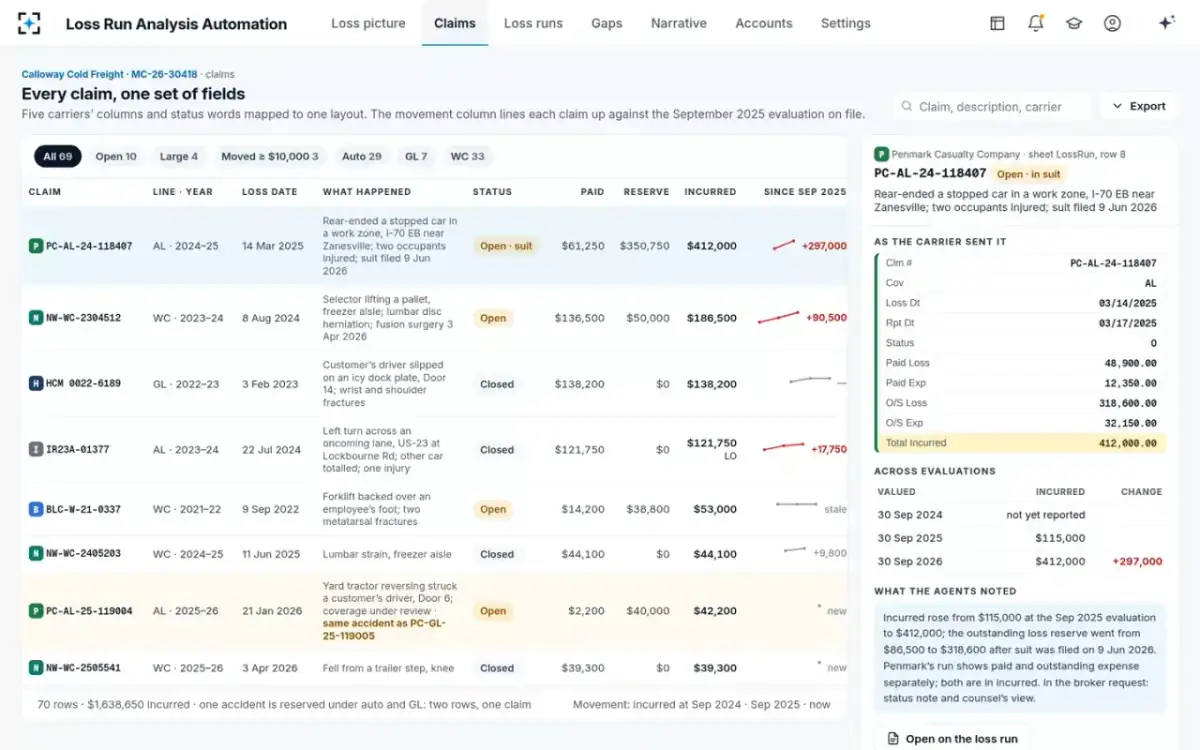Click the carrier icon of NW-WC-2405203
1200x750 pixels.
click(x=36, y=554)
